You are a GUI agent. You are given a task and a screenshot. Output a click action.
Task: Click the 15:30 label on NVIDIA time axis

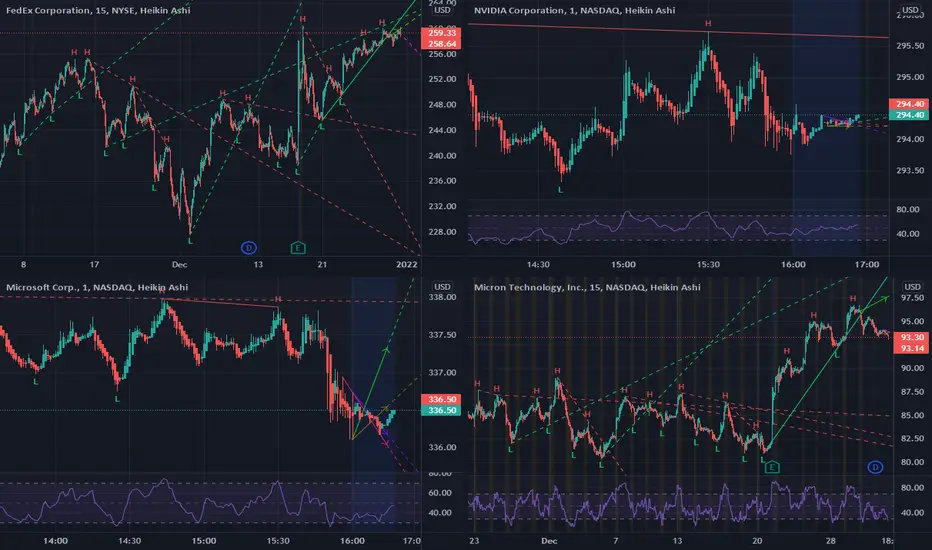pyautogui.click(x=708, y=265)
